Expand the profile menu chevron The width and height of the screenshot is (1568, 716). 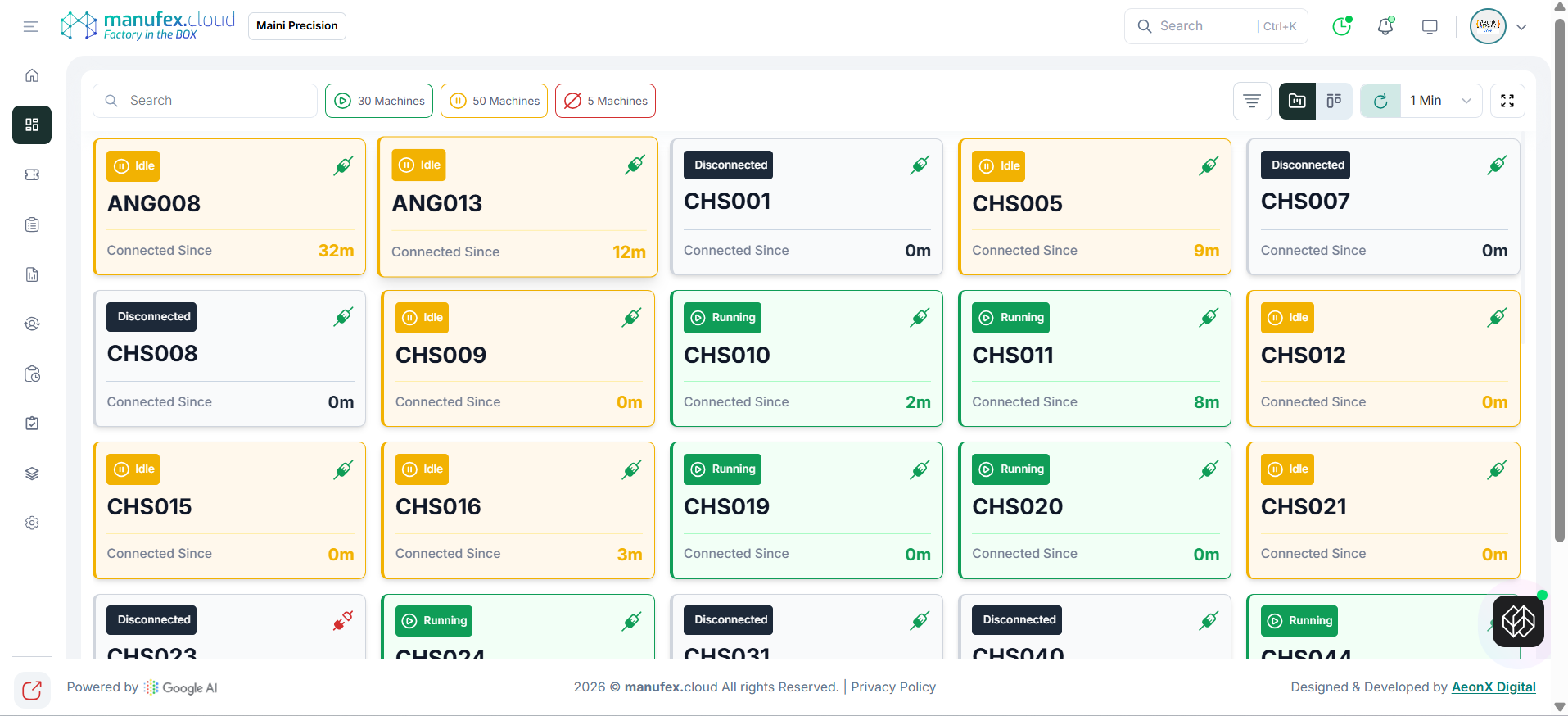[1521, 27]
